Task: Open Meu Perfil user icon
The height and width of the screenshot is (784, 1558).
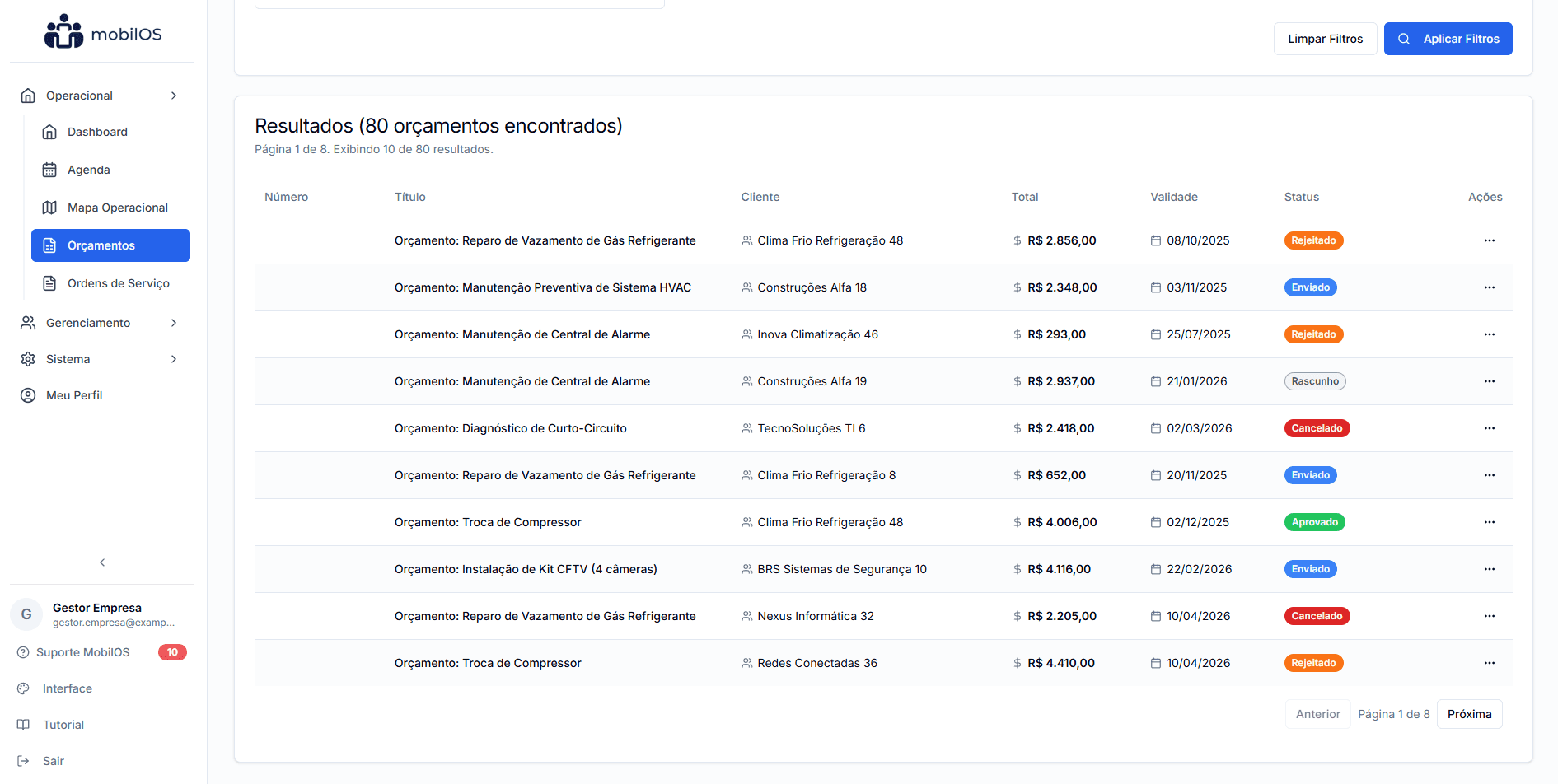Action: click(28, 395)
